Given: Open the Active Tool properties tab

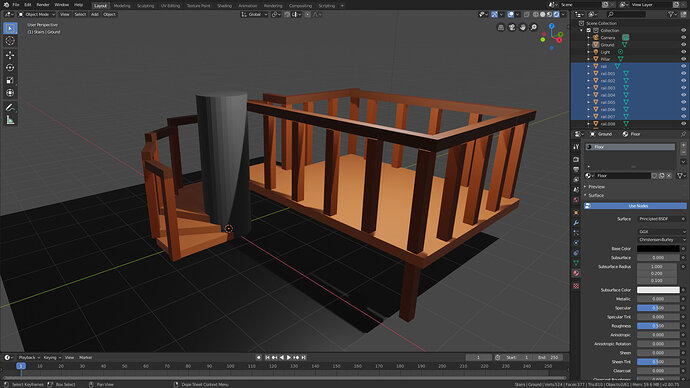Looking at the screenshot, I should click(576, 146).
